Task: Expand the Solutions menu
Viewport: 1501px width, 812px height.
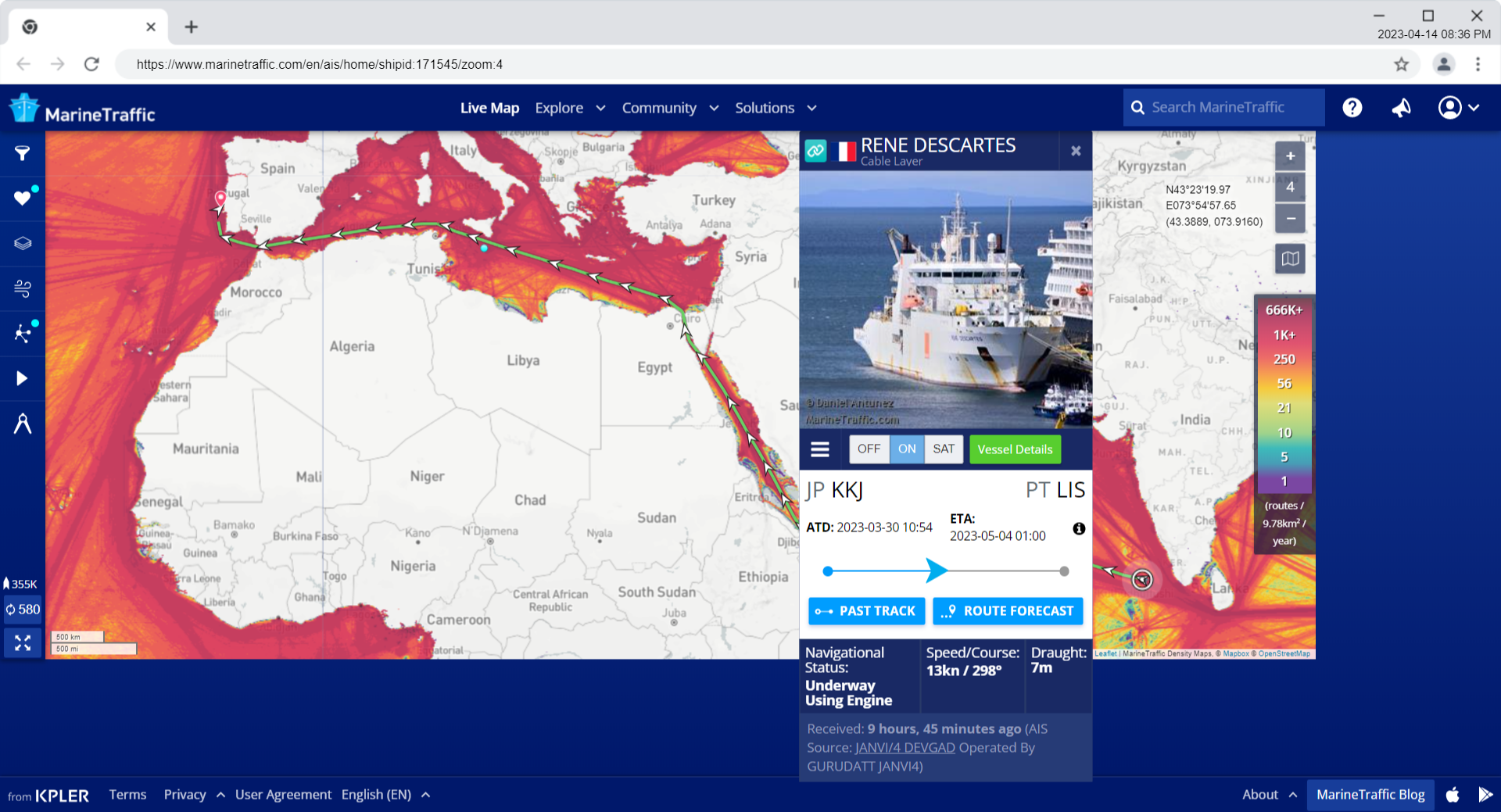Action: 776,108
